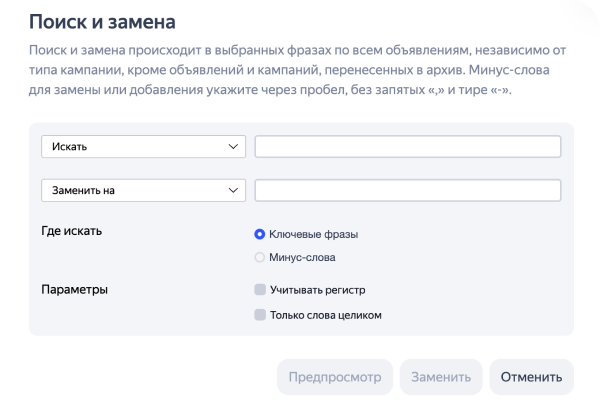Screen dimensions: 600x419
Task: Click the "Учитывать регистр" label text
Action: pyautogui.click(x=317, y=290)
